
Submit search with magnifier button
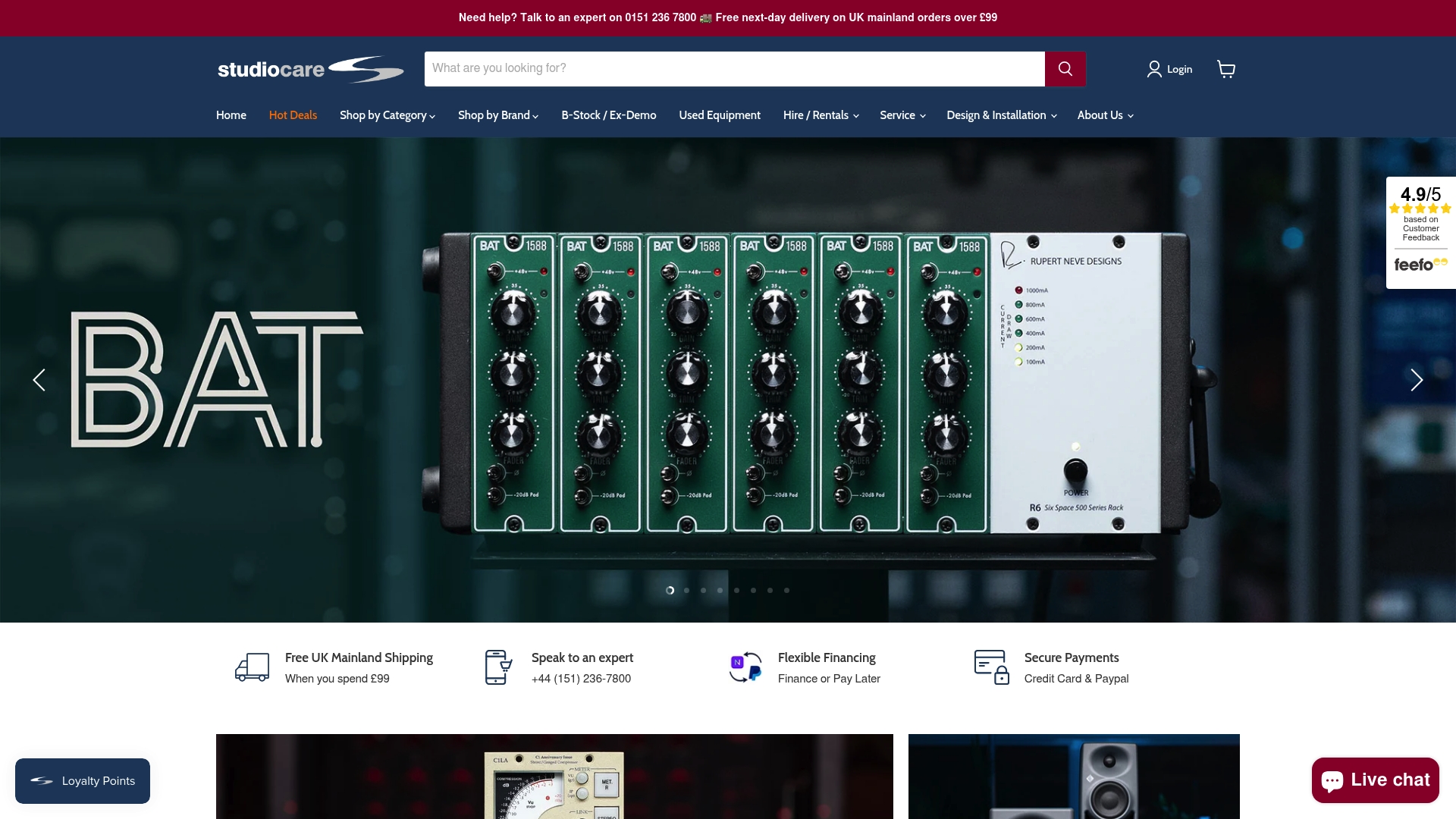[1065, 69]
